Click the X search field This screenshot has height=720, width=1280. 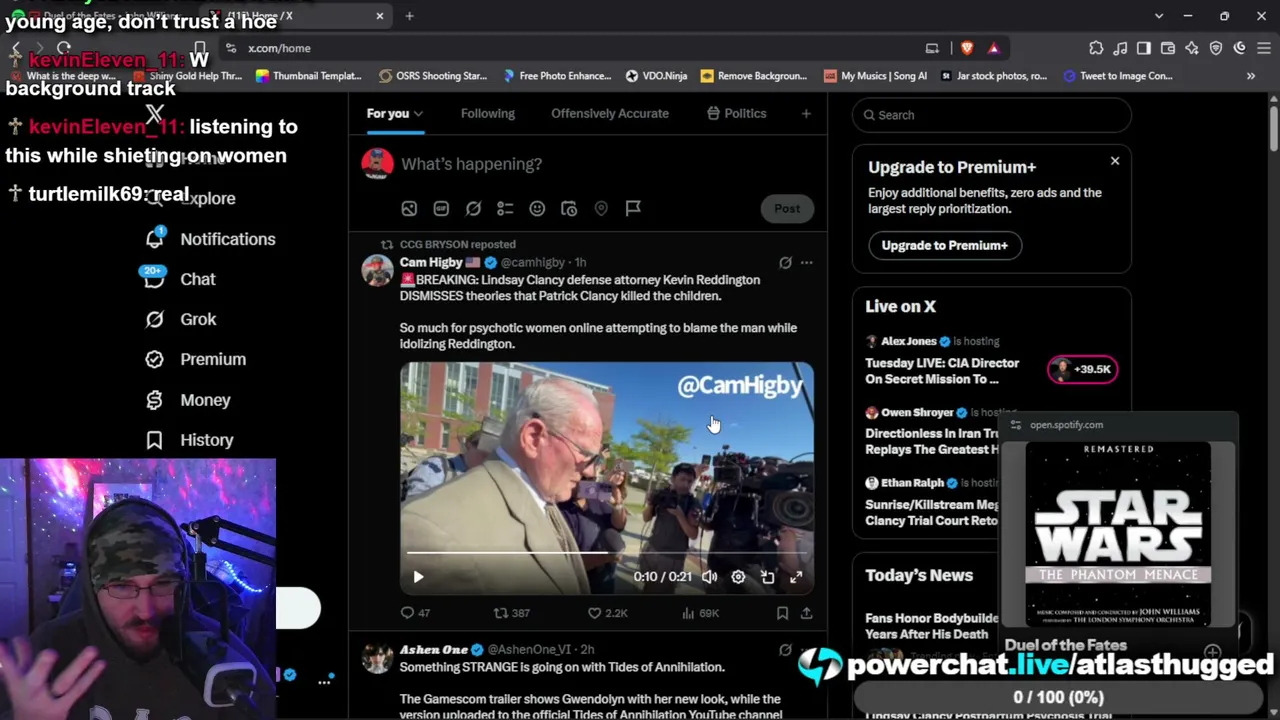coord(992,115)
